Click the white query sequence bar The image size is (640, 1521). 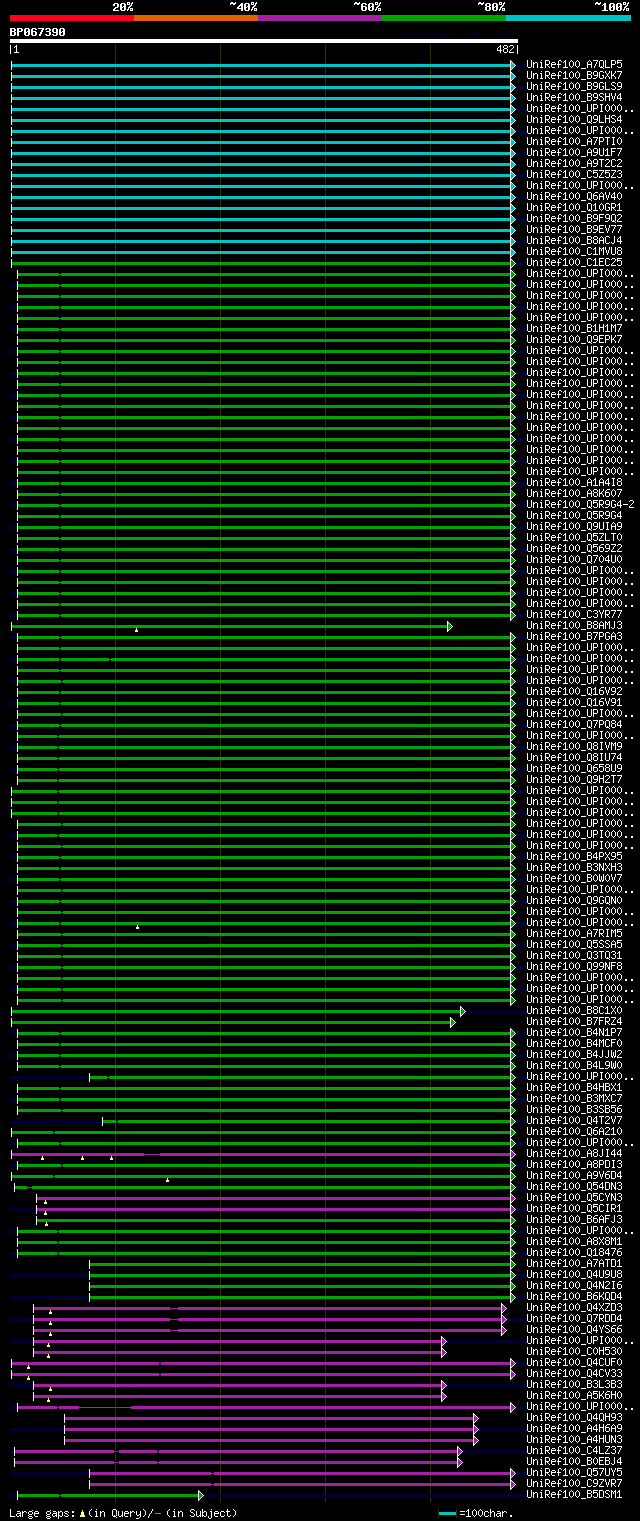click(x=264, y=41)
